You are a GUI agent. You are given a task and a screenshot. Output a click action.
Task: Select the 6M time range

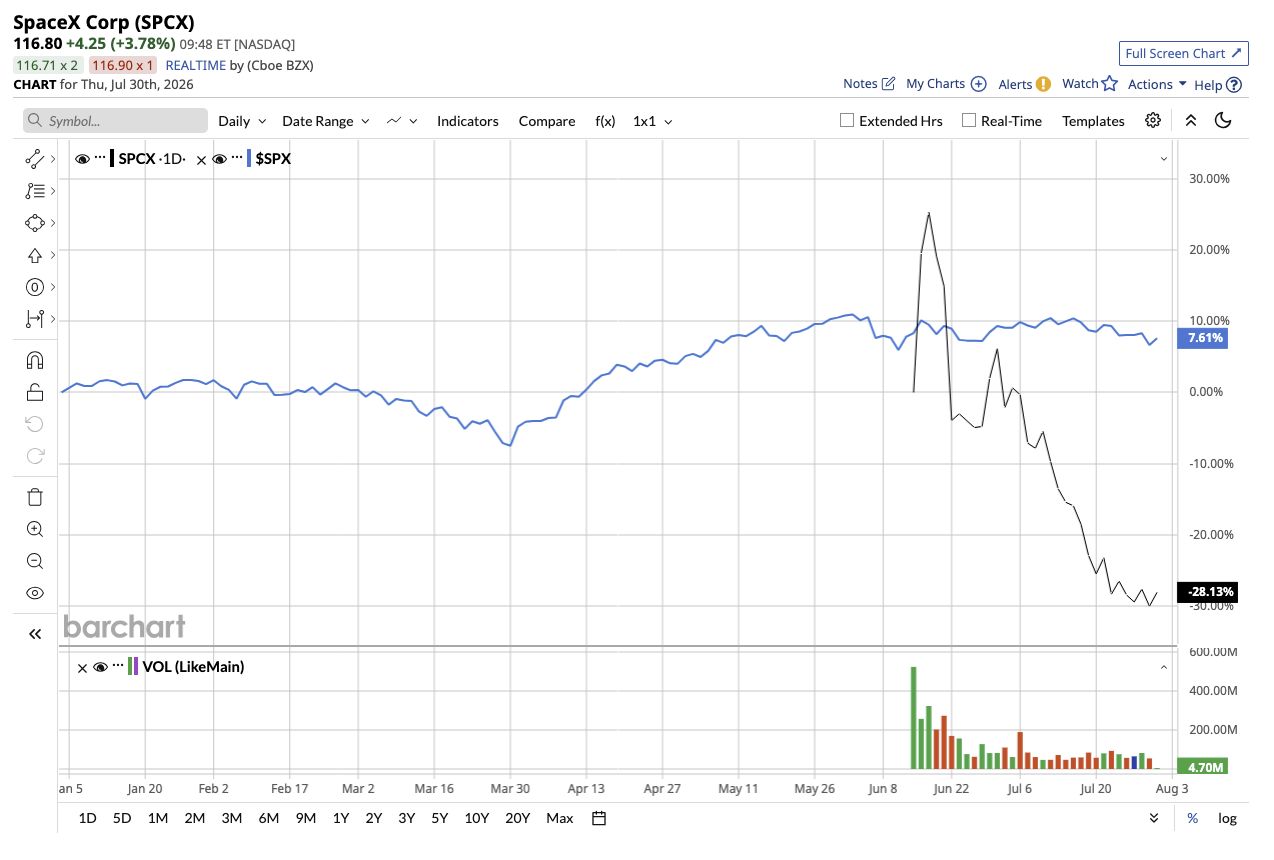[x=268, y=818]
